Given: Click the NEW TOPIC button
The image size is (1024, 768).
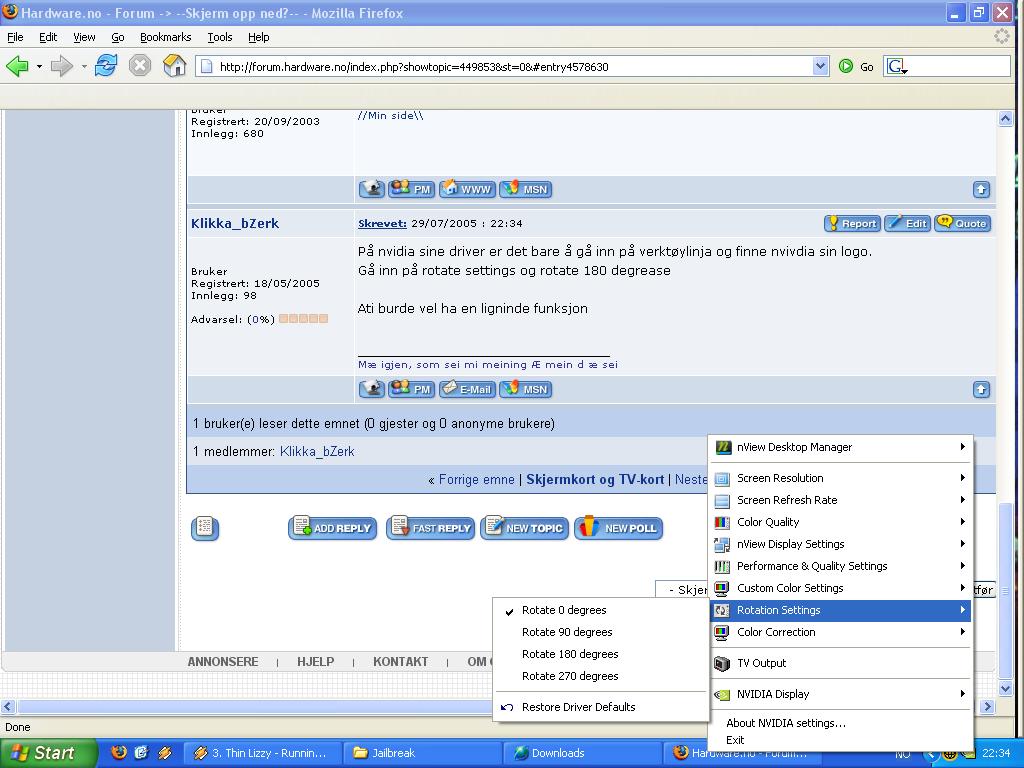Looking at the screenshot, I should 524,528.
